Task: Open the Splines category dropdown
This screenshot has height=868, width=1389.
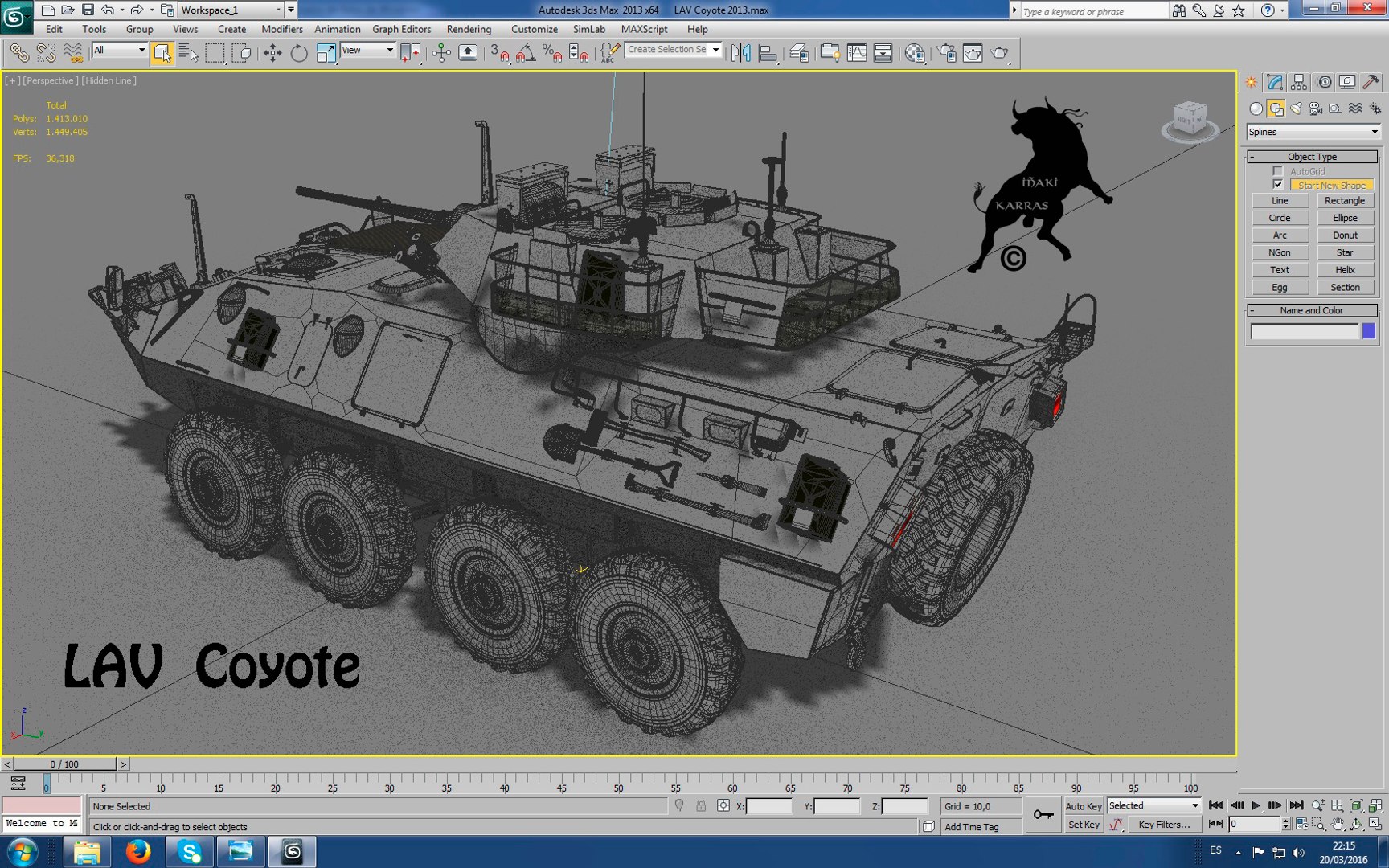Action: pos(1313,132)
